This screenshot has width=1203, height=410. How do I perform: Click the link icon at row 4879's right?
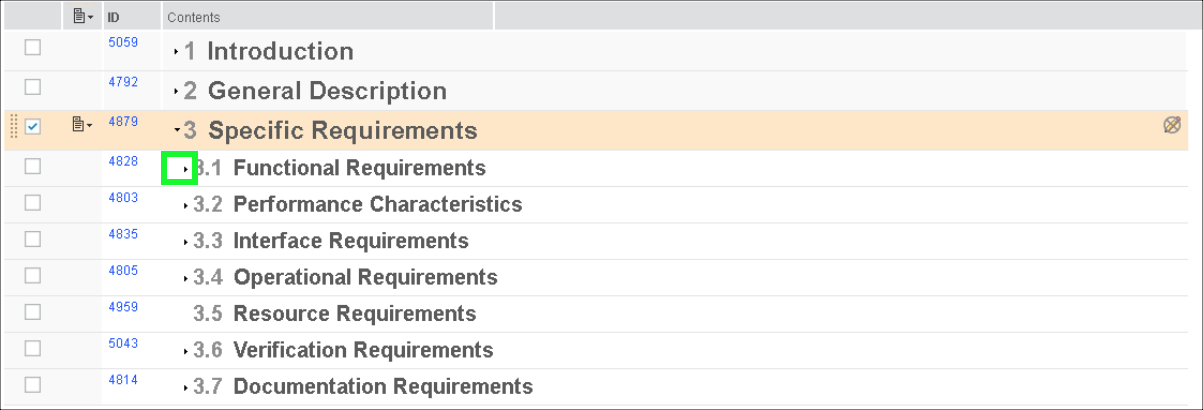pos(1172,125)
